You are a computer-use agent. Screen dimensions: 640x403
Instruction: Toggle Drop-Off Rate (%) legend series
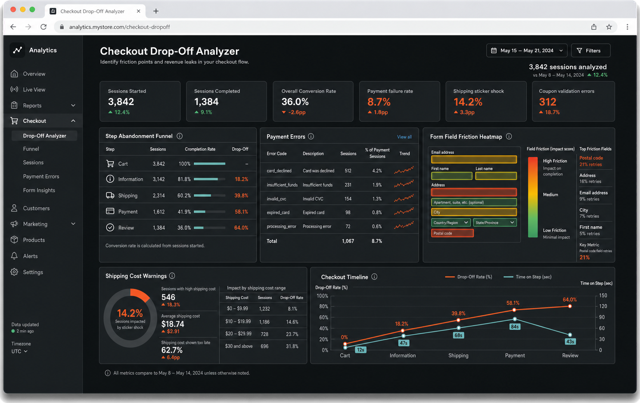[469, 277]
